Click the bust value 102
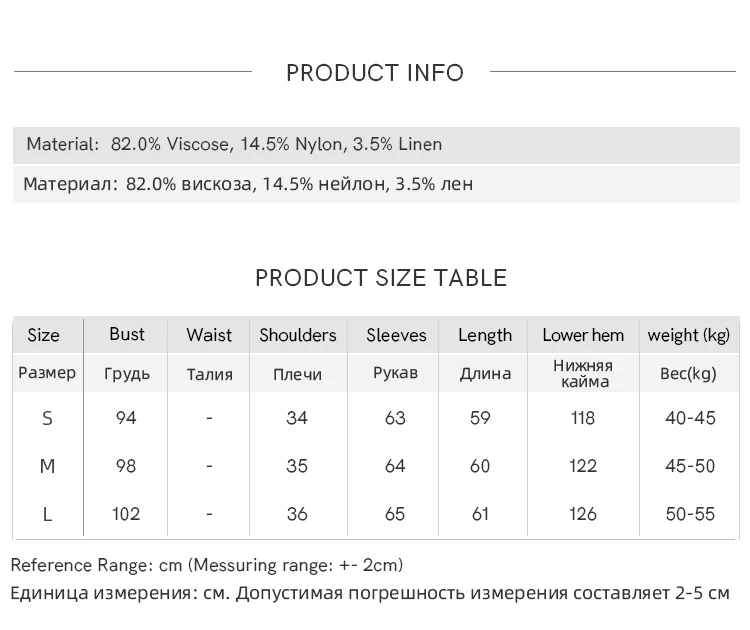 tap(126, 514)
